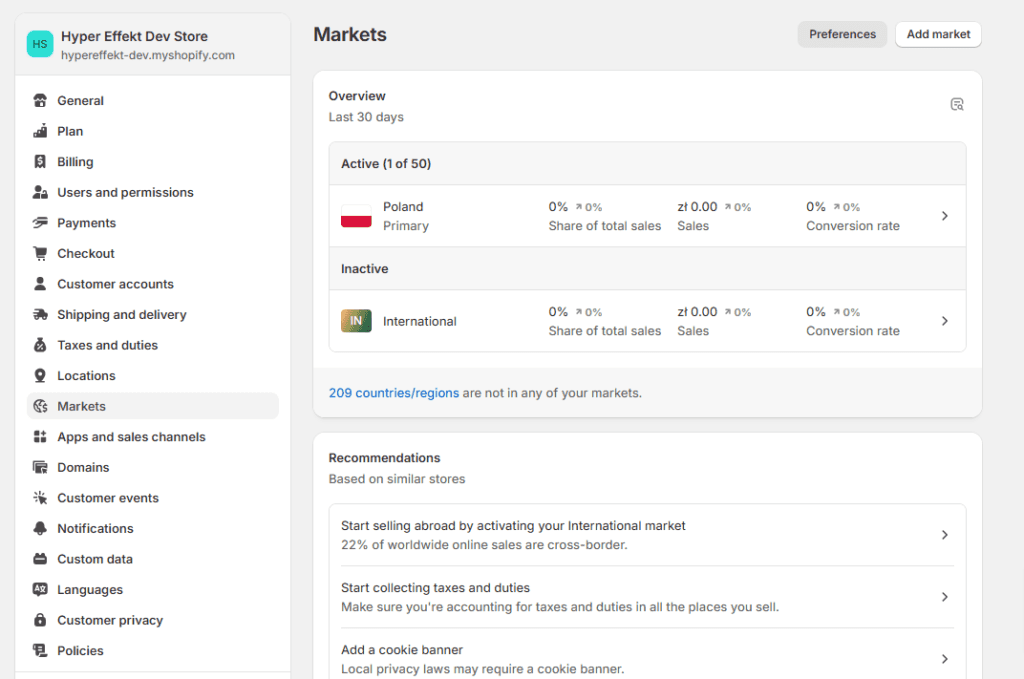Click the General settings store icon
The image size is (1024, 679).
(x=40, y=101)
